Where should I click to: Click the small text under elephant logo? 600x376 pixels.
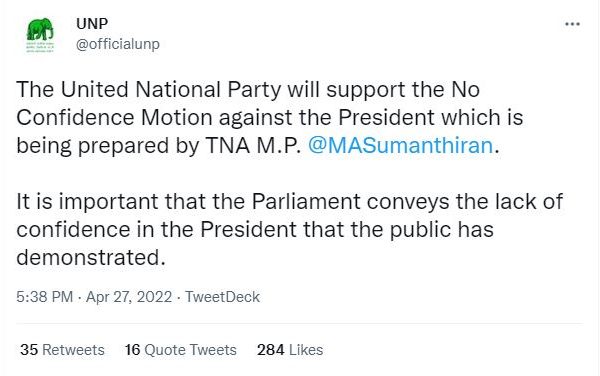coord(40,47)
